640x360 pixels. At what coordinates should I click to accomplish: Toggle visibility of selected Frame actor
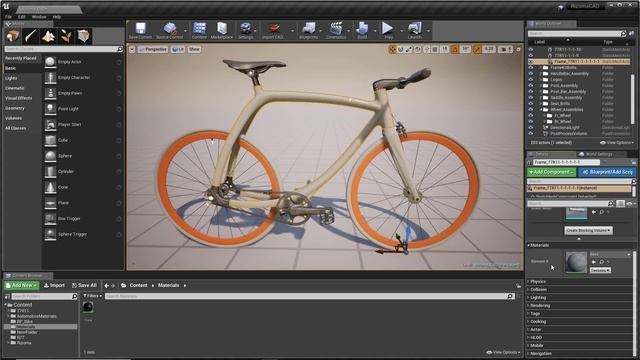click(x=531, y=61)
